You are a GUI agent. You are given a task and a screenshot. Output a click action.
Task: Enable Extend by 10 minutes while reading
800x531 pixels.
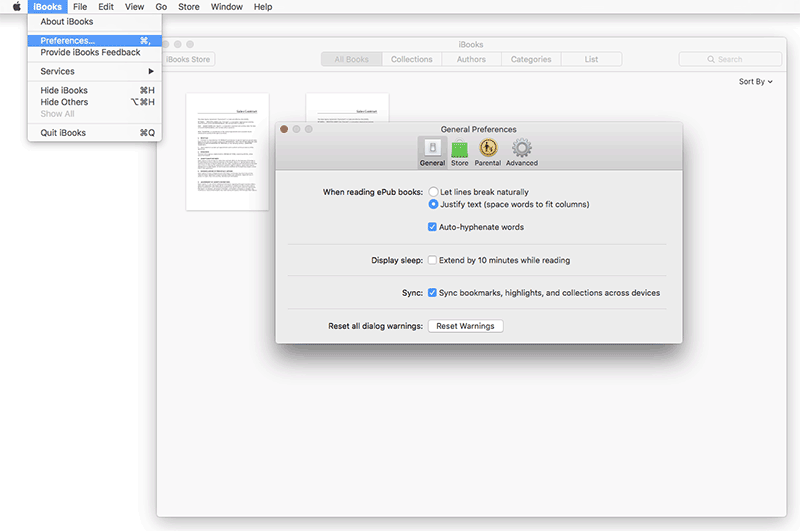point(432,260)
